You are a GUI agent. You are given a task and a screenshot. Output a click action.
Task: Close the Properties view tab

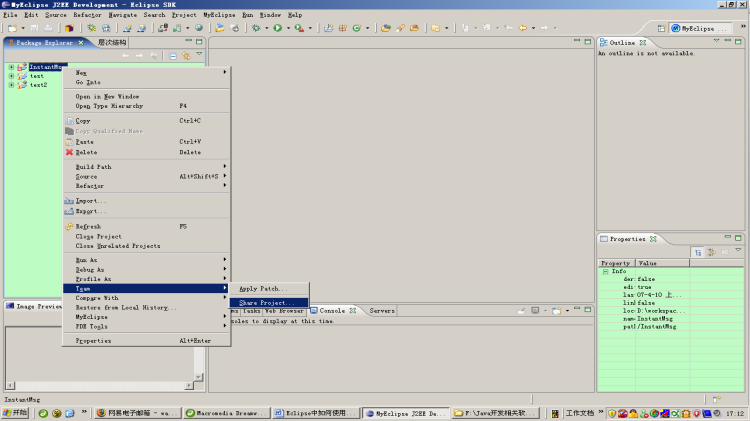pos(653,239)
